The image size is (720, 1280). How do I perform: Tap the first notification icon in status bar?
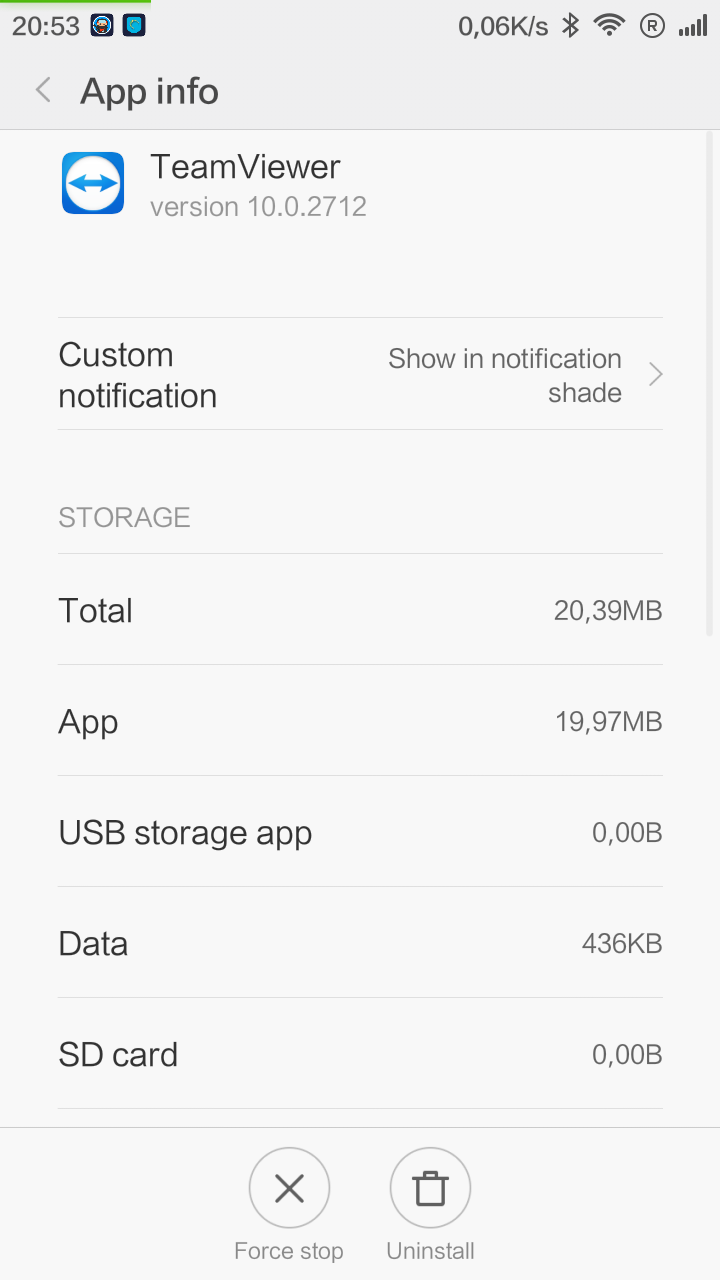pyautogui.click(x=102, y=26)
